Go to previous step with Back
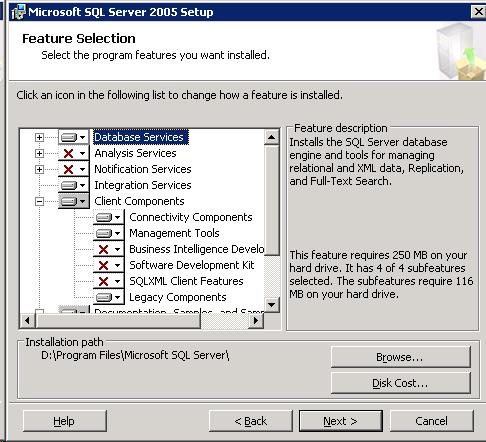The width and height of the screenshot is (486, 442). [251, 421]
